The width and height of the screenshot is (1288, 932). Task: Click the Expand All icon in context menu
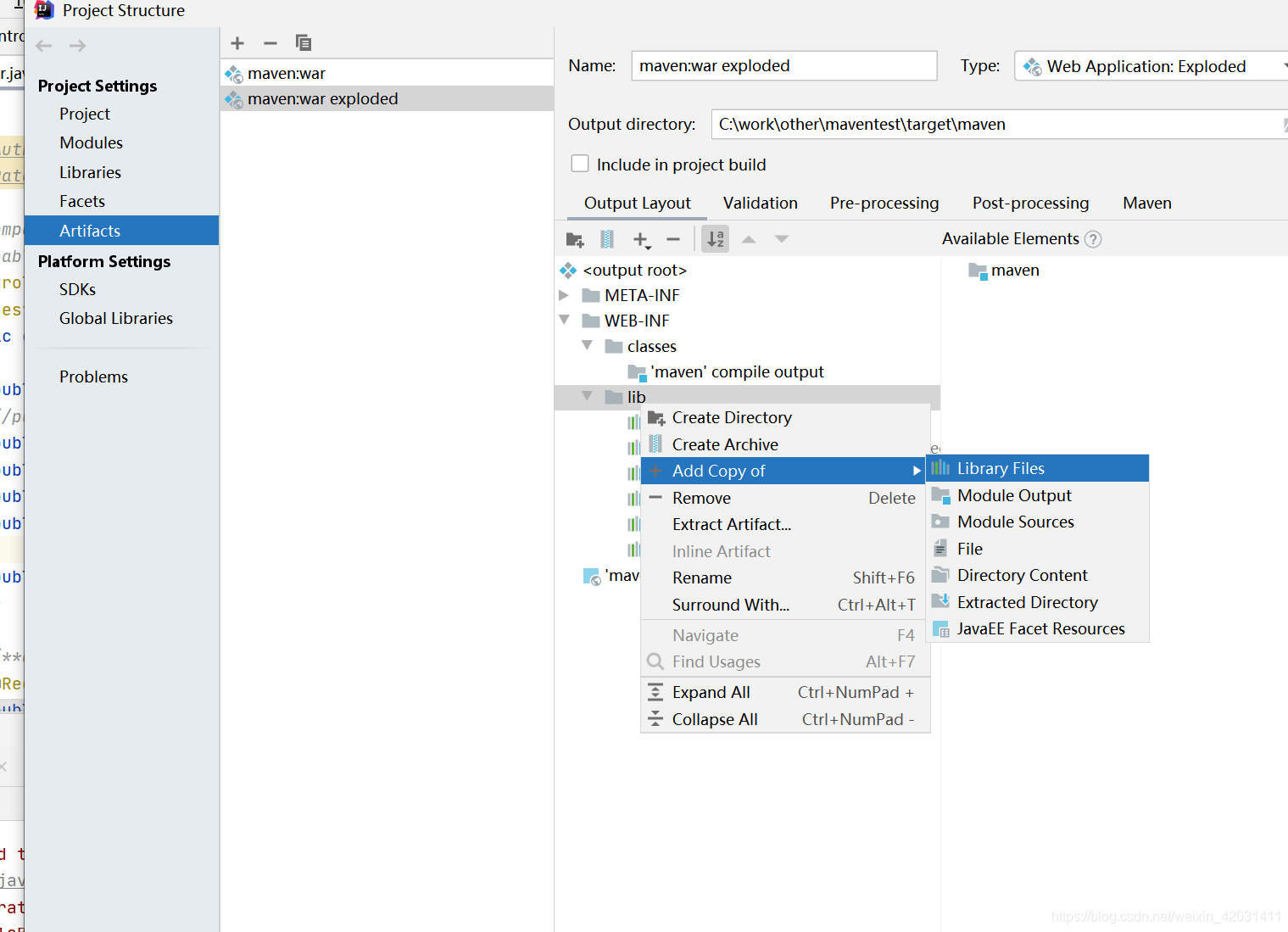coord(655,693)
